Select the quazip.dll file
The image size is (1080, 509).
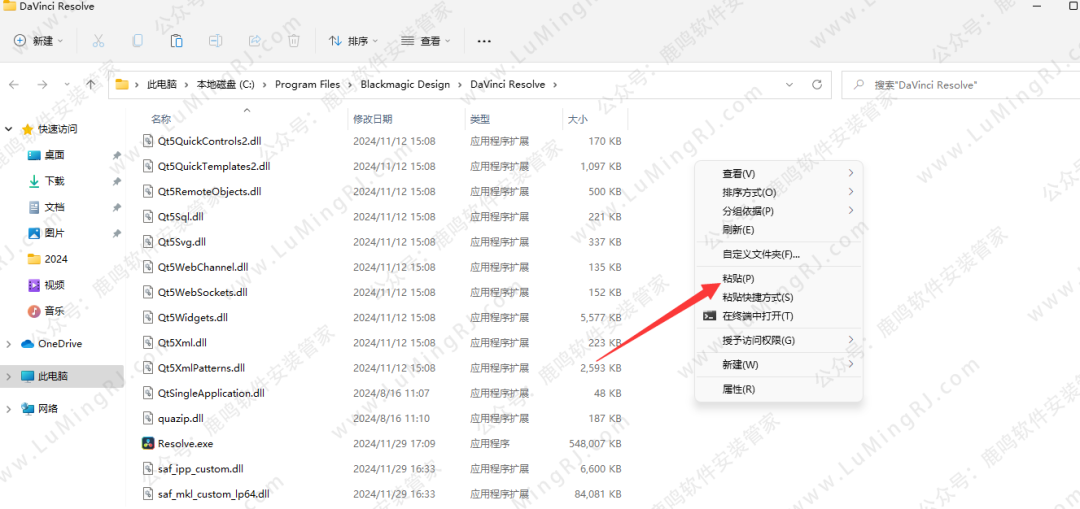point(180,418)
